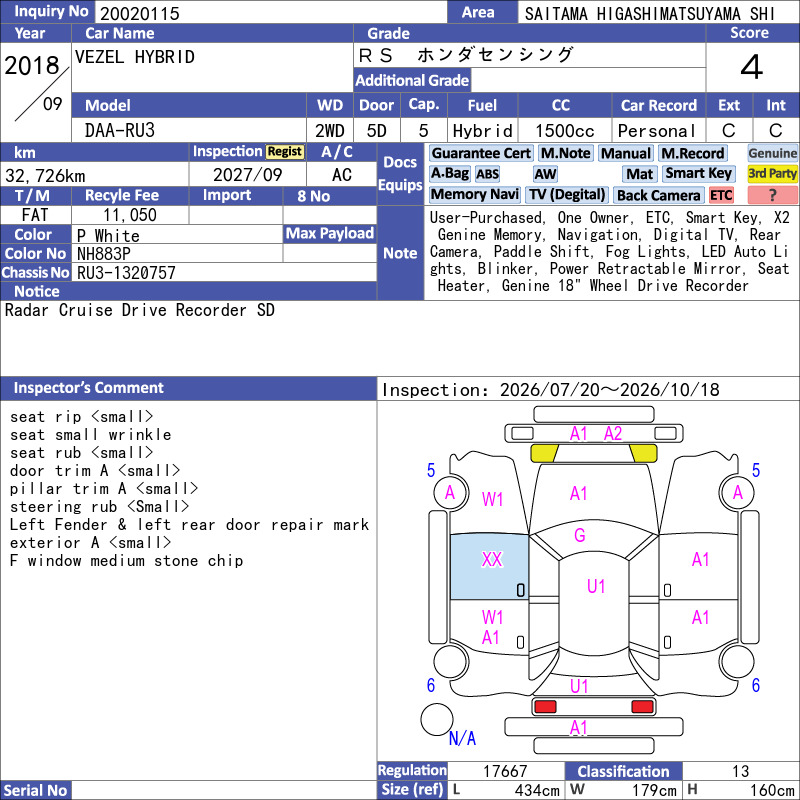Click the Memory Navi equipment badge
800x800 pixels.
474,194
